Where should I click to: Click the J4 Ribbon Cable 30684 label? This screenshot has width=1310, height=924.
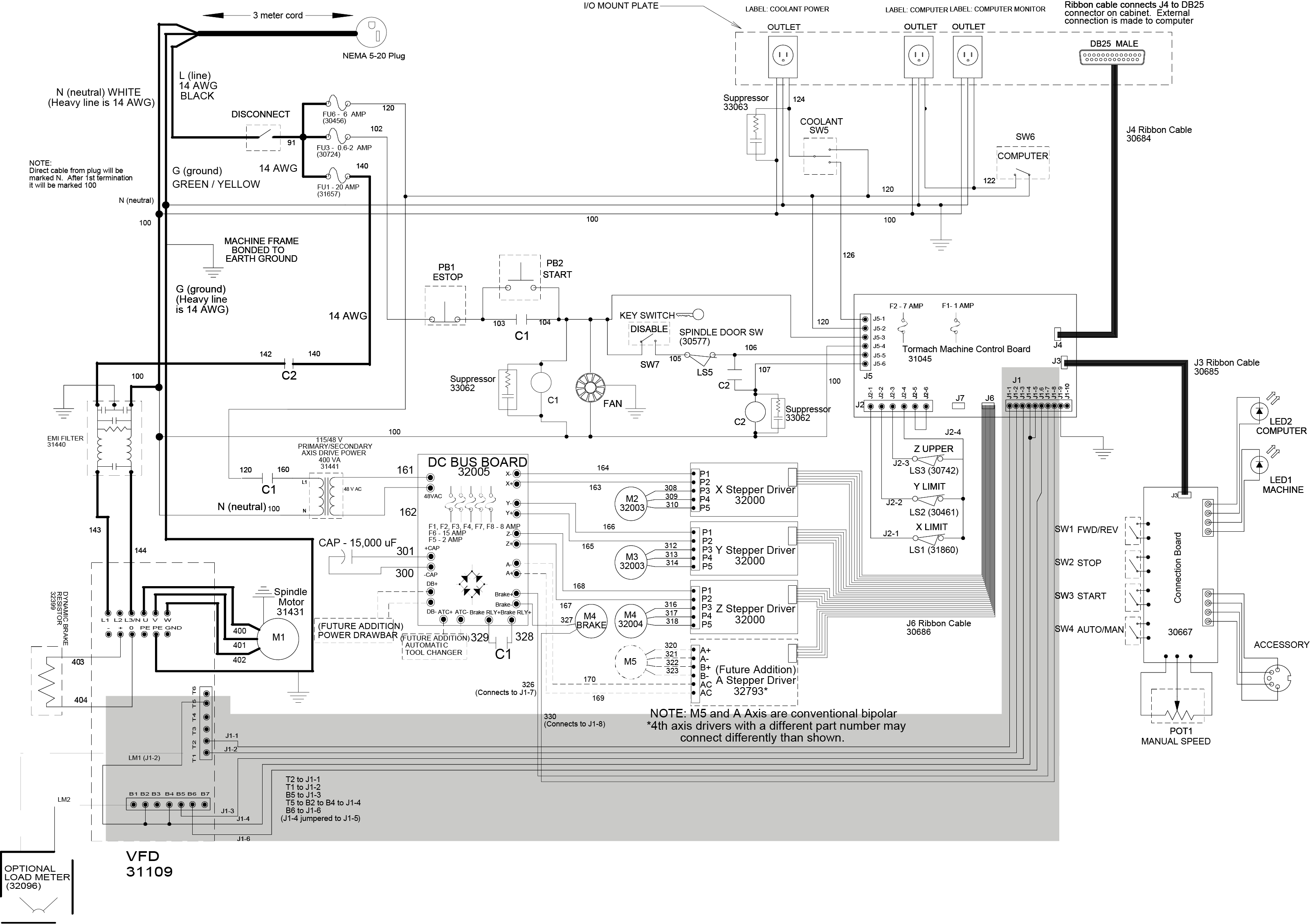pyautogui.click(x=1159, y=134)
